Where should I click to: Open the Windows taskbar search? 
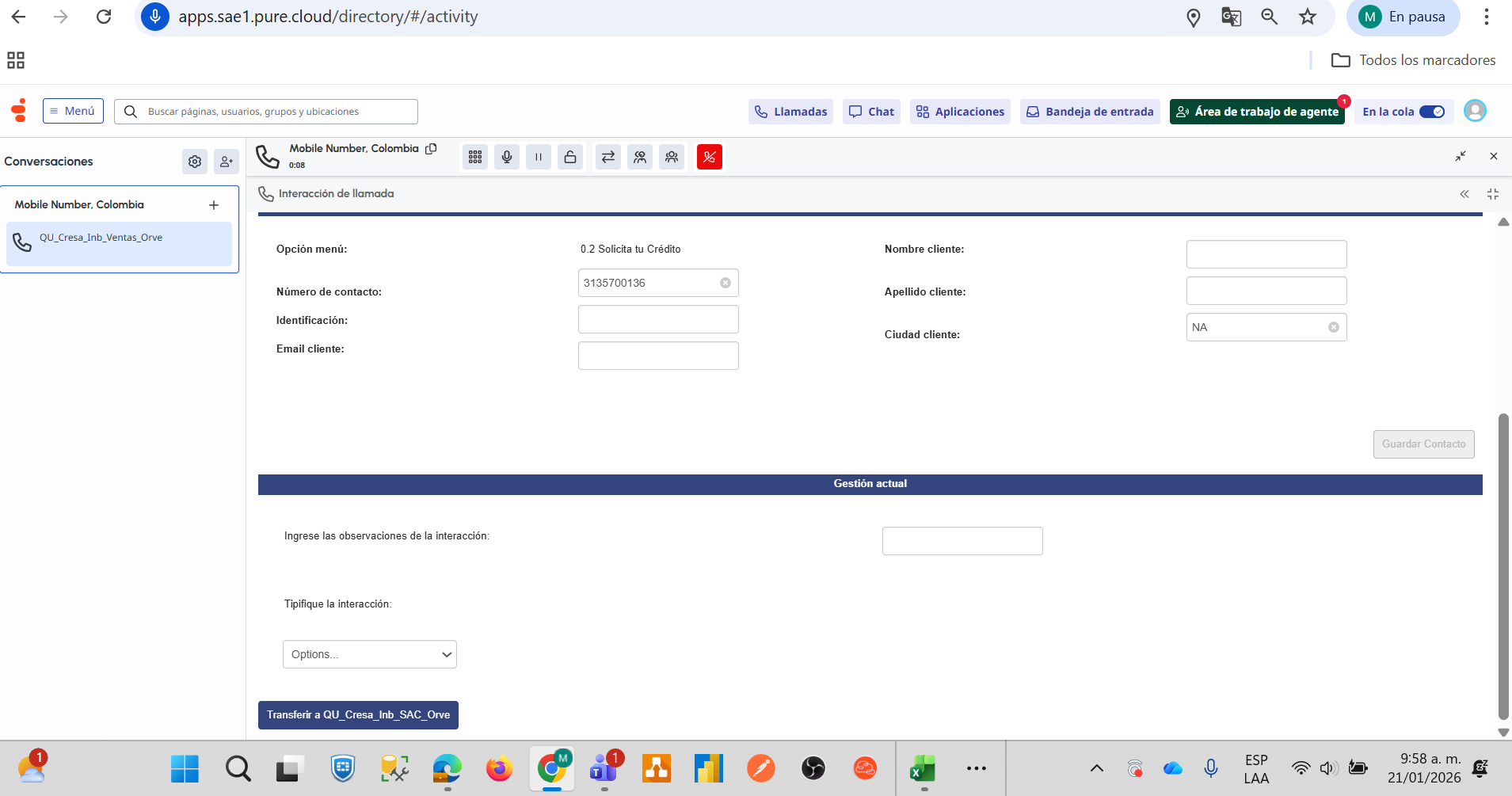238,768
